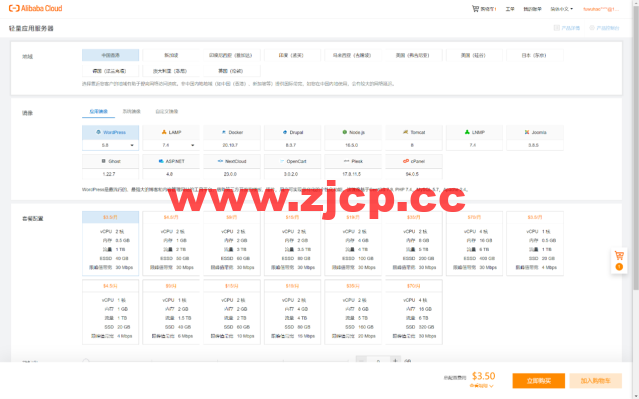639x399 pixels.
Task: Choose the 美国 (硅谷) region
Action: point(474,55)
